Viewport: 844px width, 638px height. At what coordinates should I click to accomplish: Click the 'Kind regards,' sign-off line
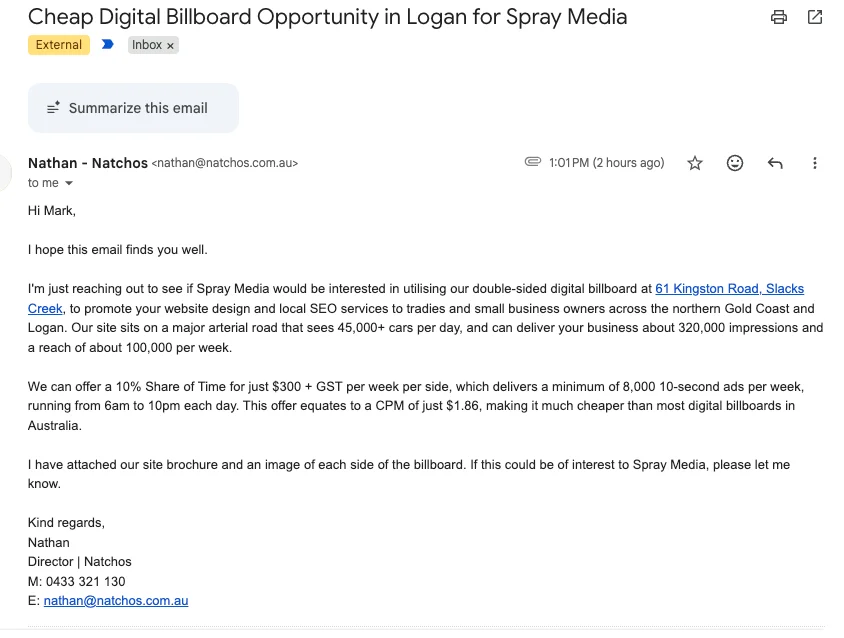point(66,523)
